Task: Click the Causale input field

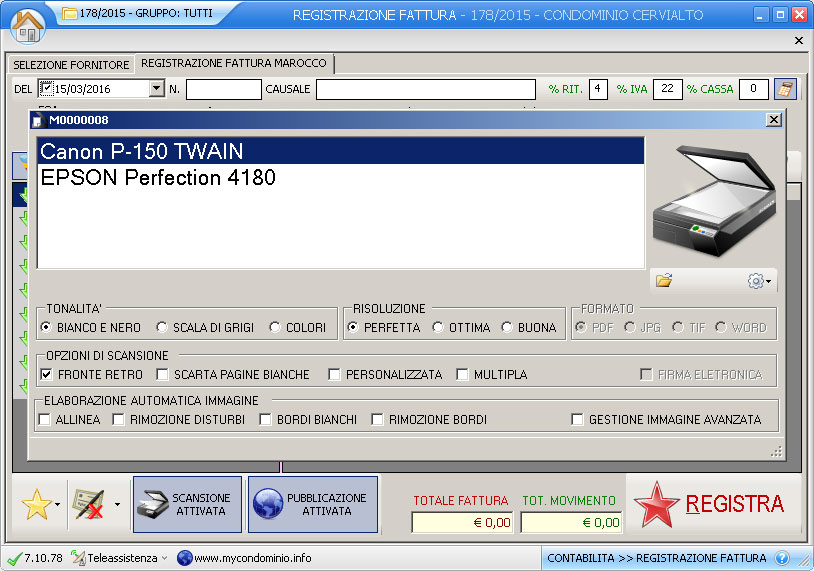Action: click(x=426, y=89)
